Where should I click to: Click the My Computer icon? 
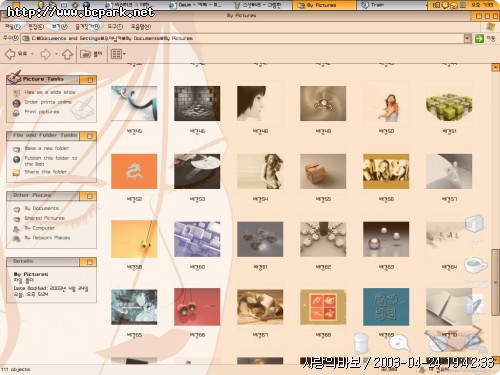[16, 229]
